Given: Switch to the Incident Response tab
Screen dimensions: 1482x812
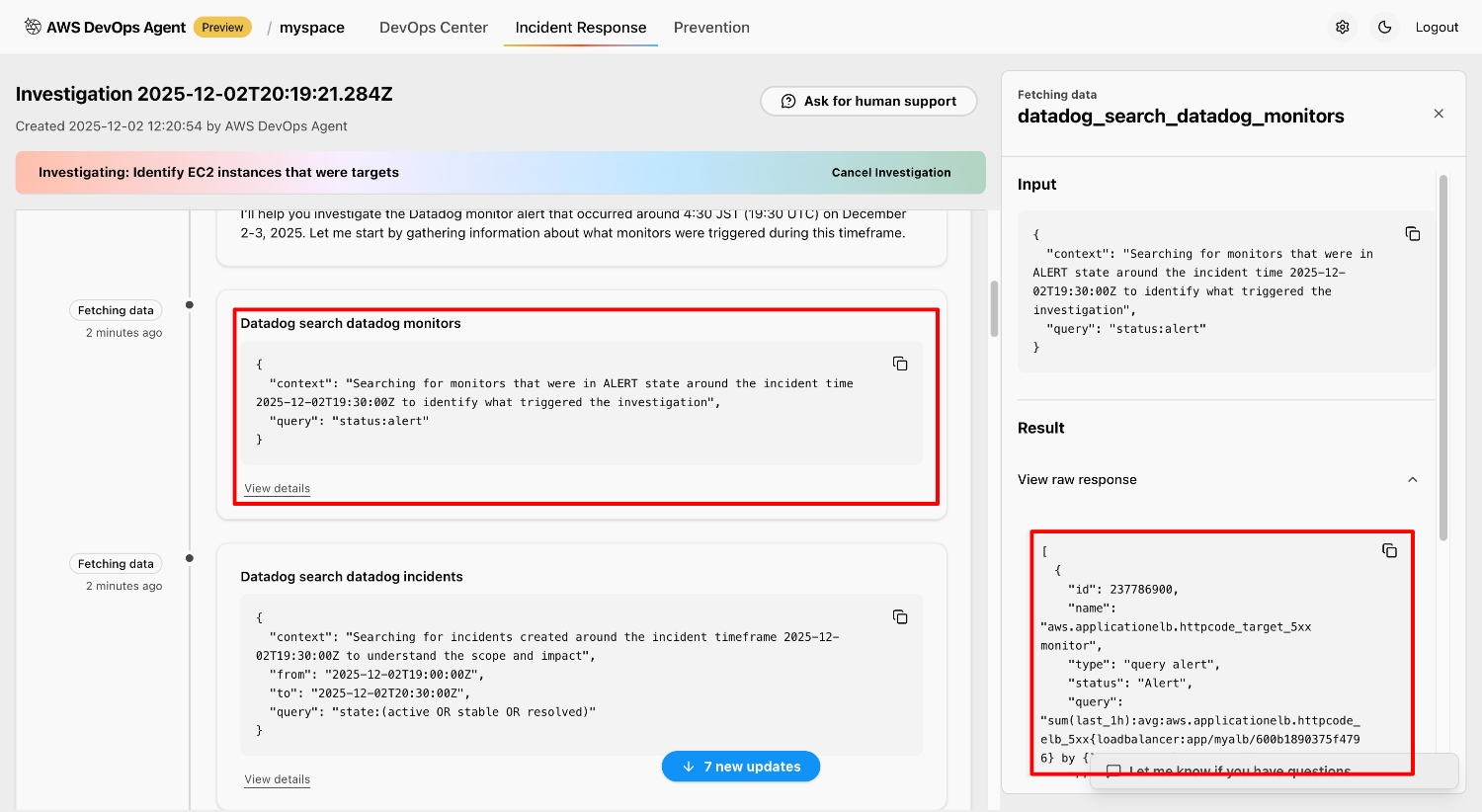Looking at the screenshot, I should click(x=581, y=28).
